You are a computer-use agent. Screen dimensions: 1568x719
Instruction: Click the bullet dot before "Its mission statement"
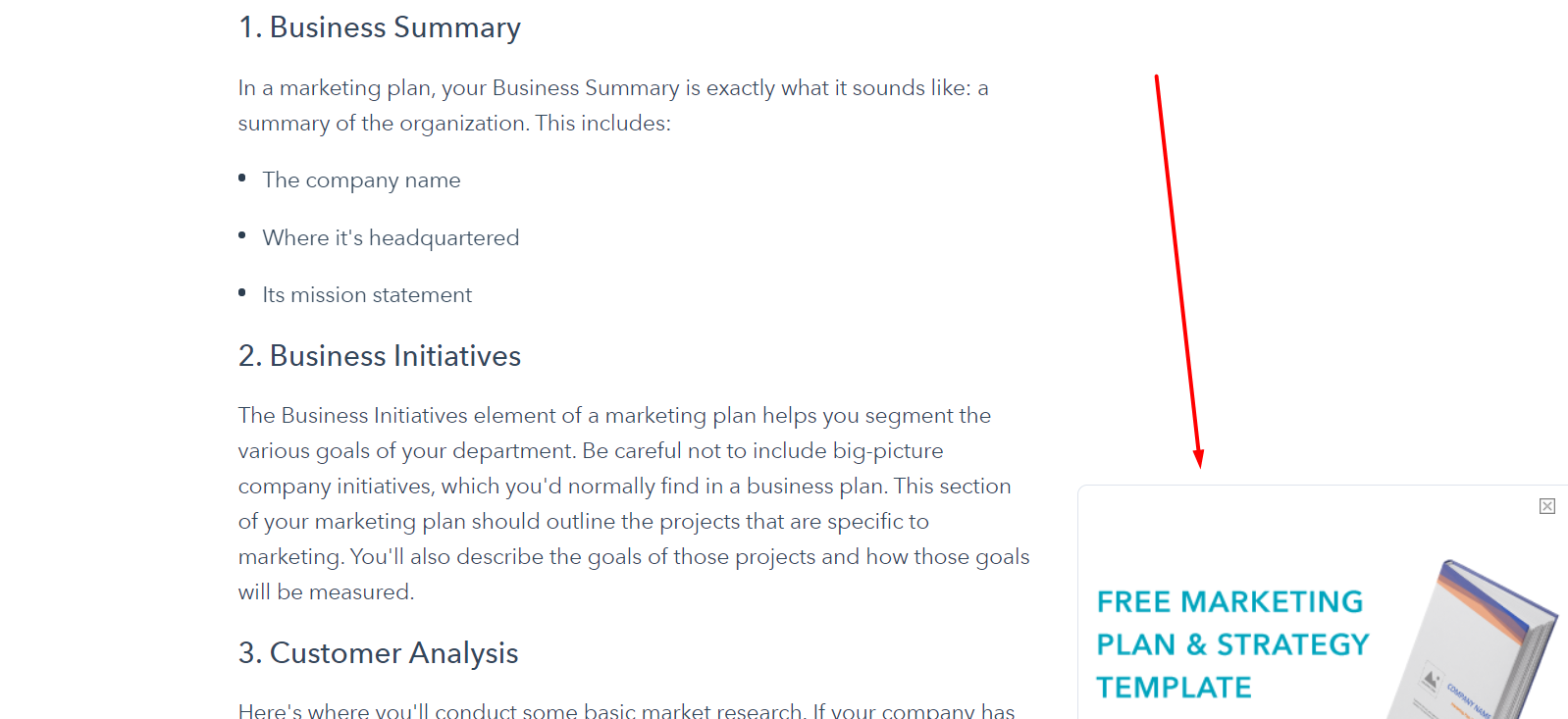point(242,292)
